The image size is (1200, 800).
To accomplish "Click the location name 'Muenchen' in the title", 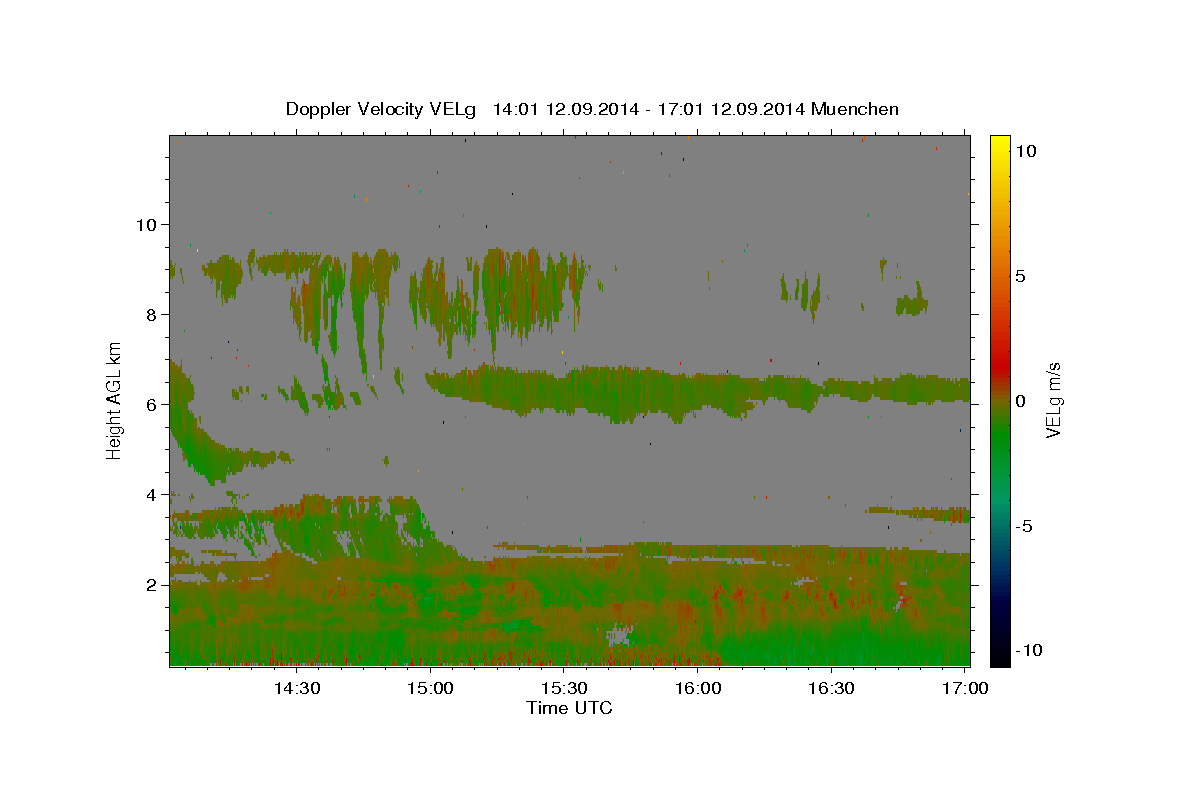I will [855, 109].
